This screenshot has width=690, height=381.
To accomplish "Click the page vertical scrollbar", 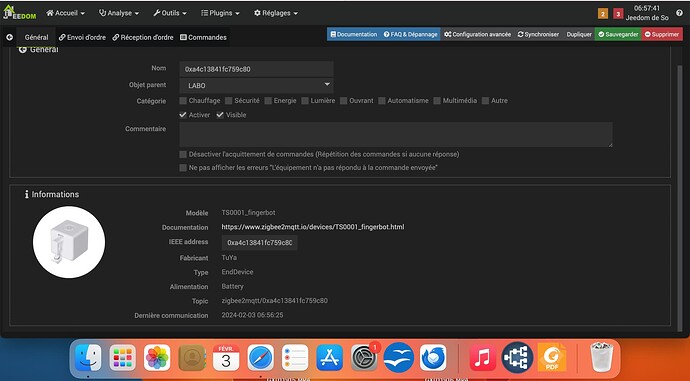I will click(680, 198).
